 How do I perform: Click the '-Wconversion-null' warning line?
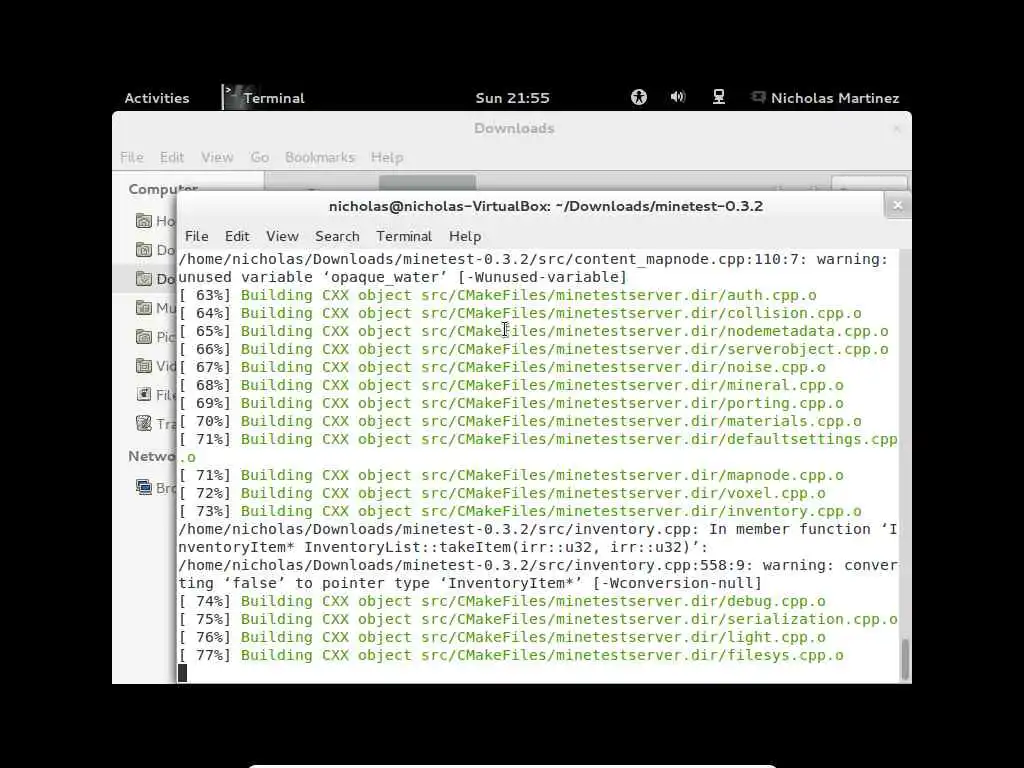tap(470, 583)
